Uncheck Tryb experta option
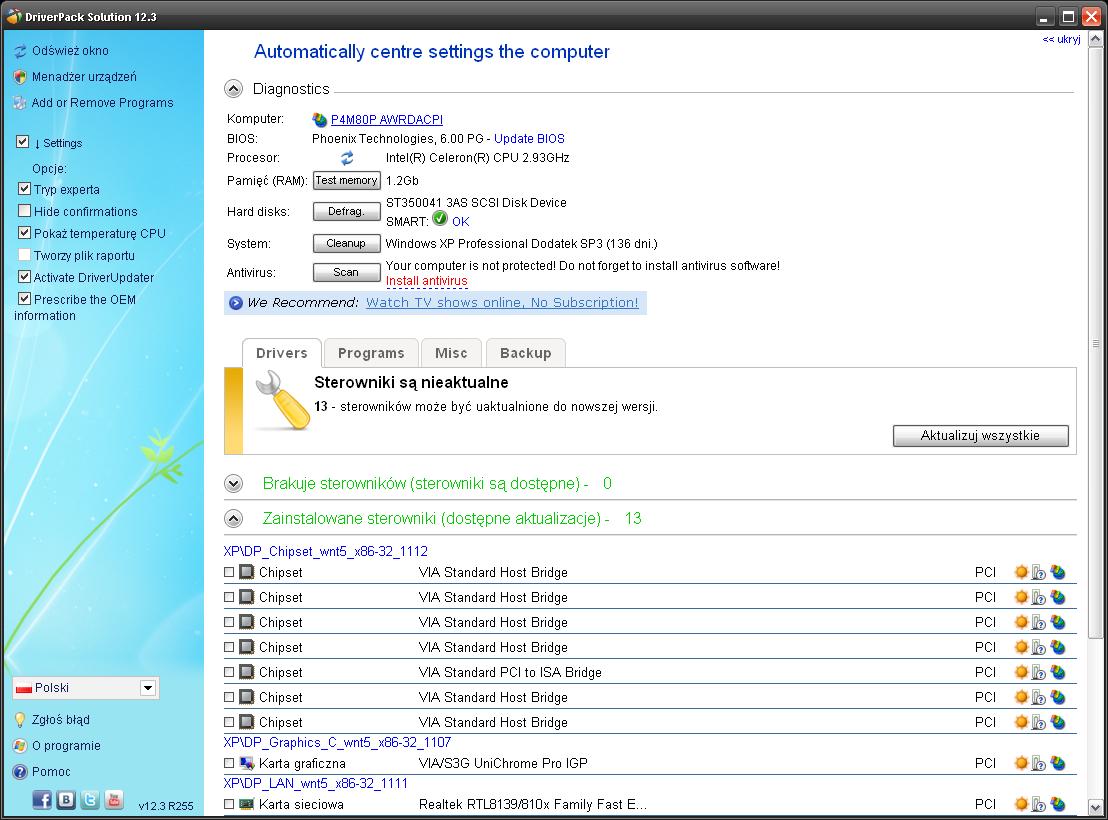Viewport: 1108px width, 820px height. tap(25, 189)
